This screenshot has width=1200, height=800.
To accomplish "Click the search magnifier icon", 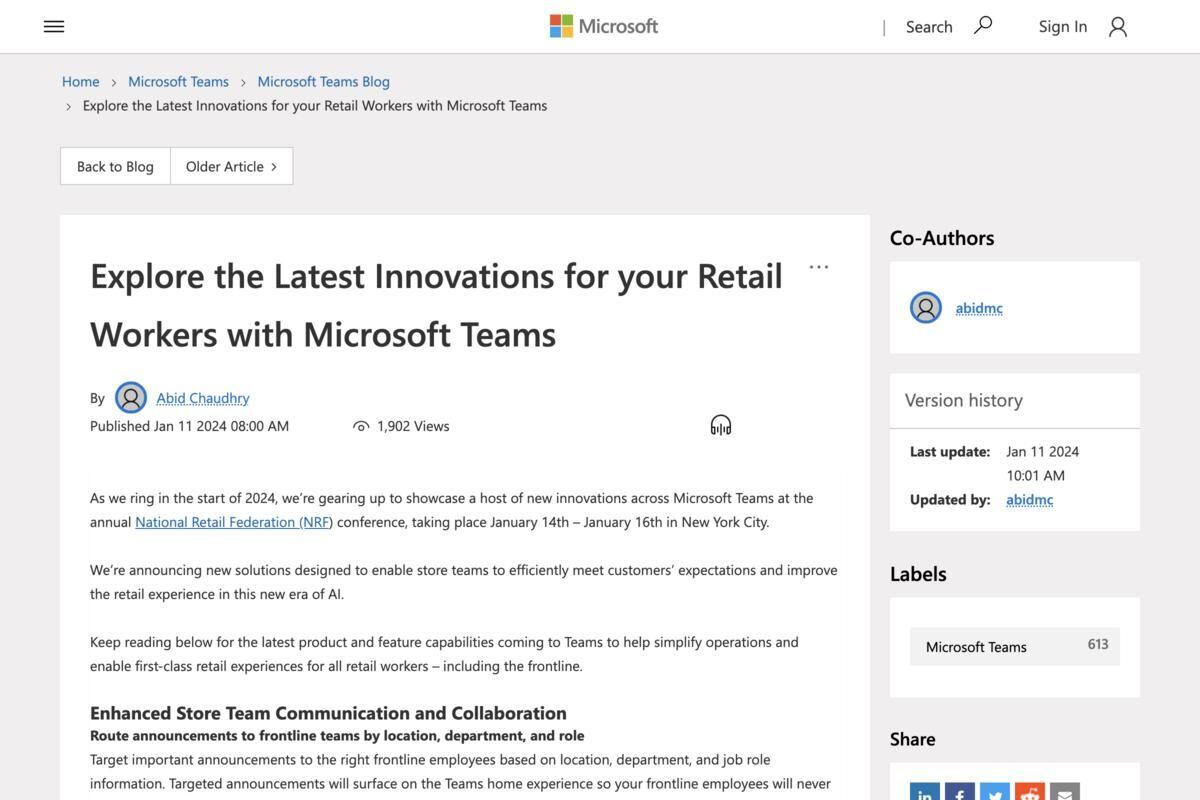I will (983, 25).
